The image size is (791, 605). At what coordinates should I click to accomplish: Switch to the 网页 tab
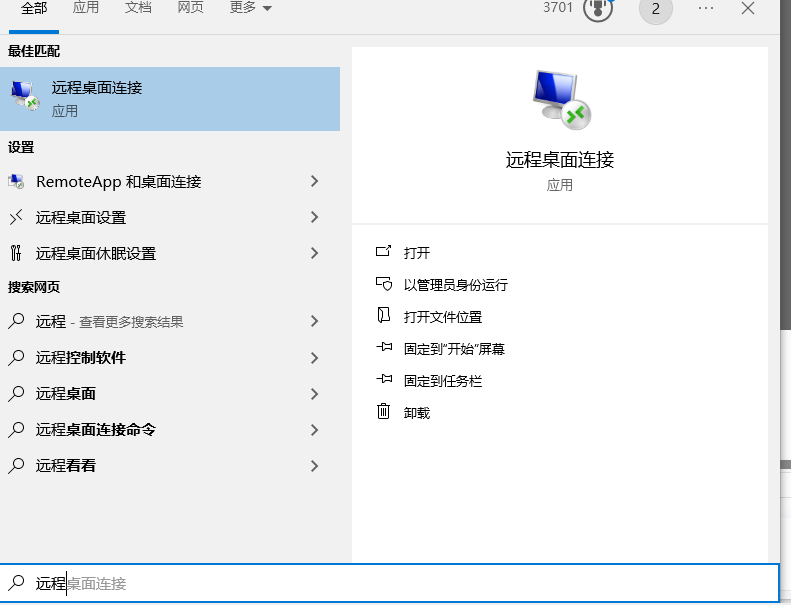click(x=191, y=8)
